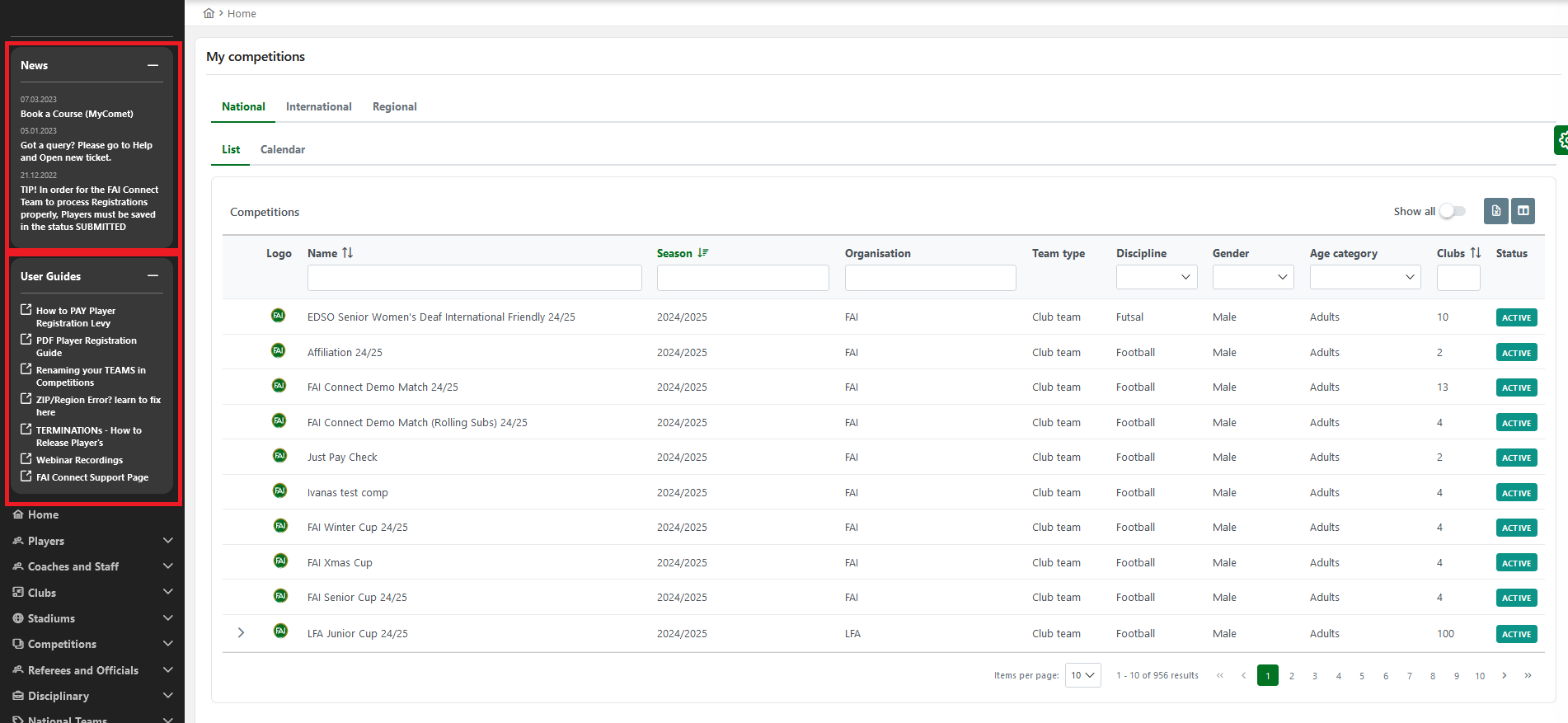Click the green settings gear icon
1568x723 pixels.
1561,140
